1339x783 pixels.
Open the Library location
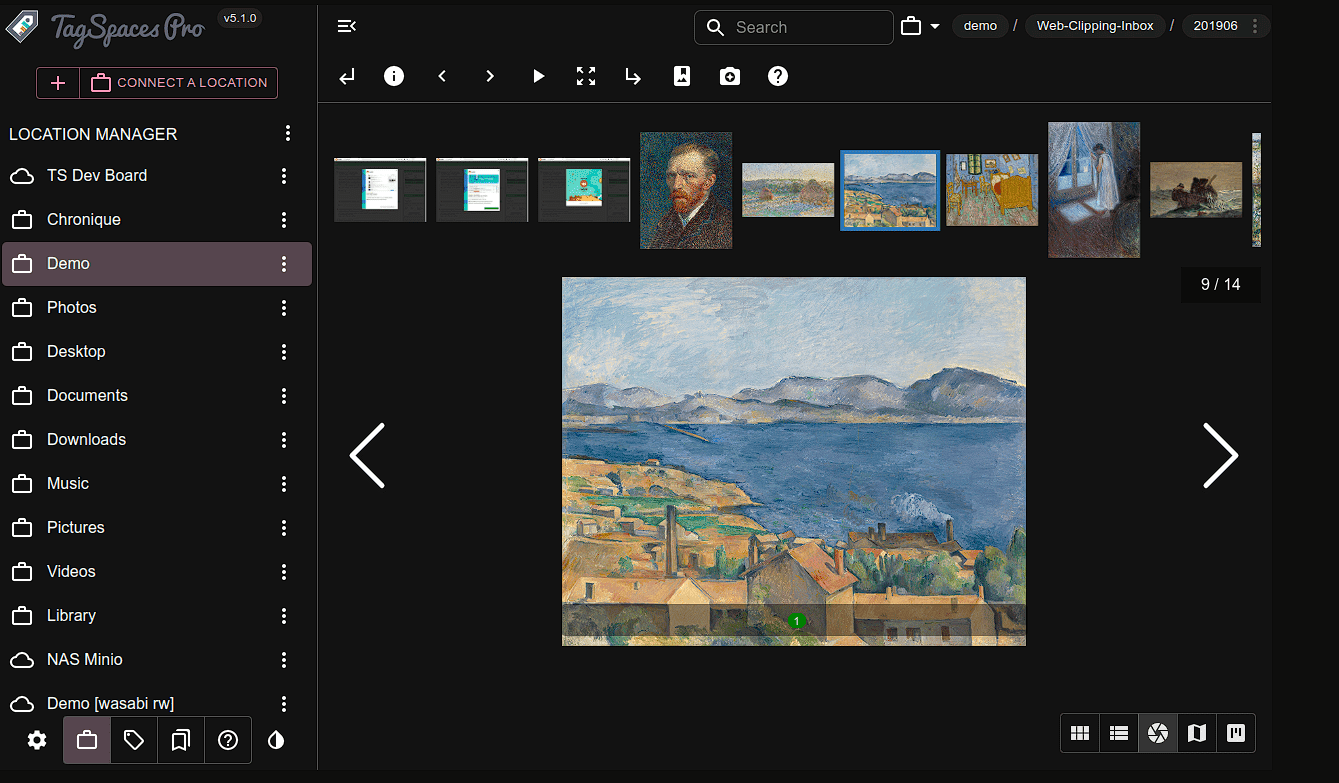[x=157, y=616]
